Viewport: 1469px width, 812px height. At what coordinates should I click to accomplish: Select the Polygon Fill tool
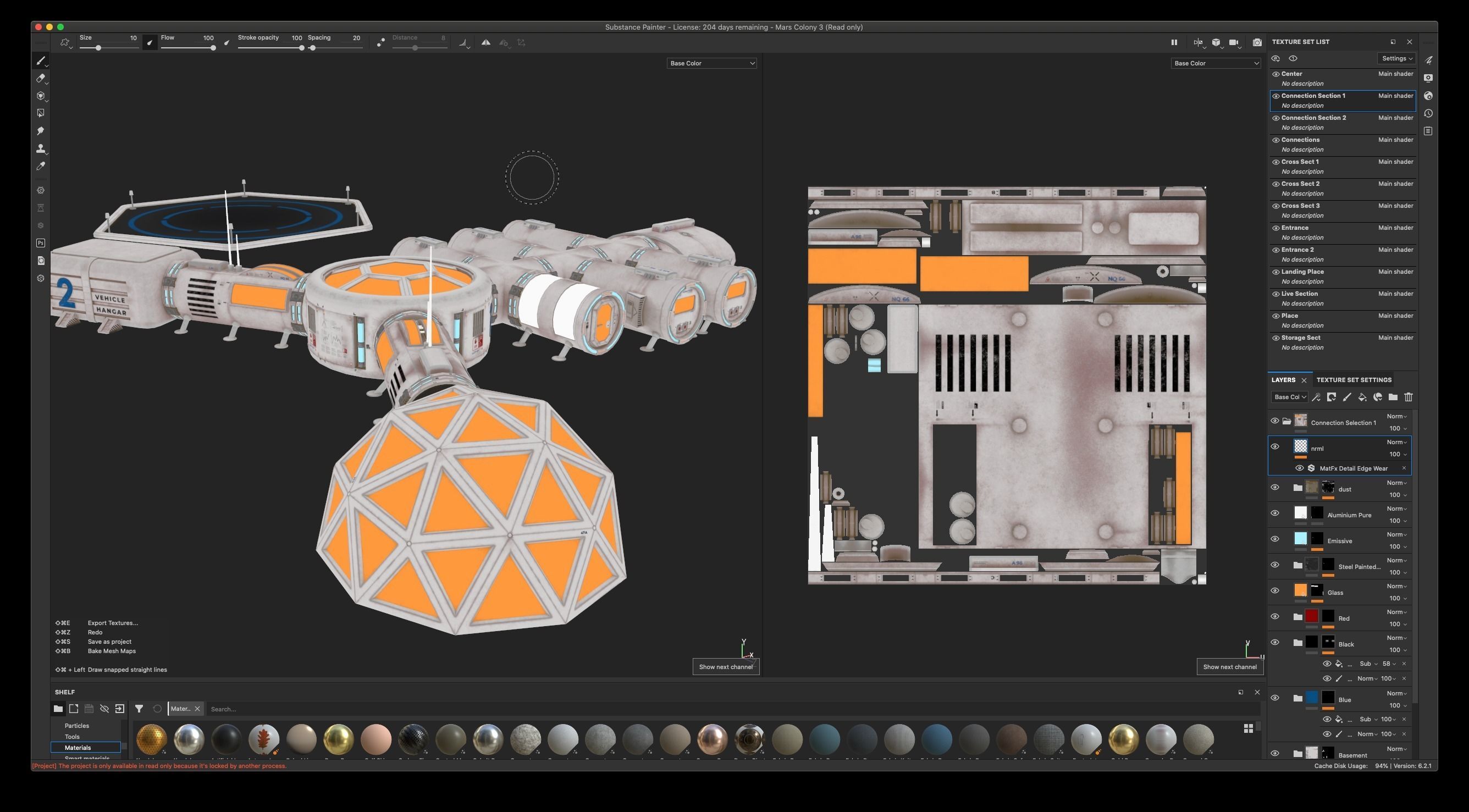pyautogui.click(x=41, y=112)
